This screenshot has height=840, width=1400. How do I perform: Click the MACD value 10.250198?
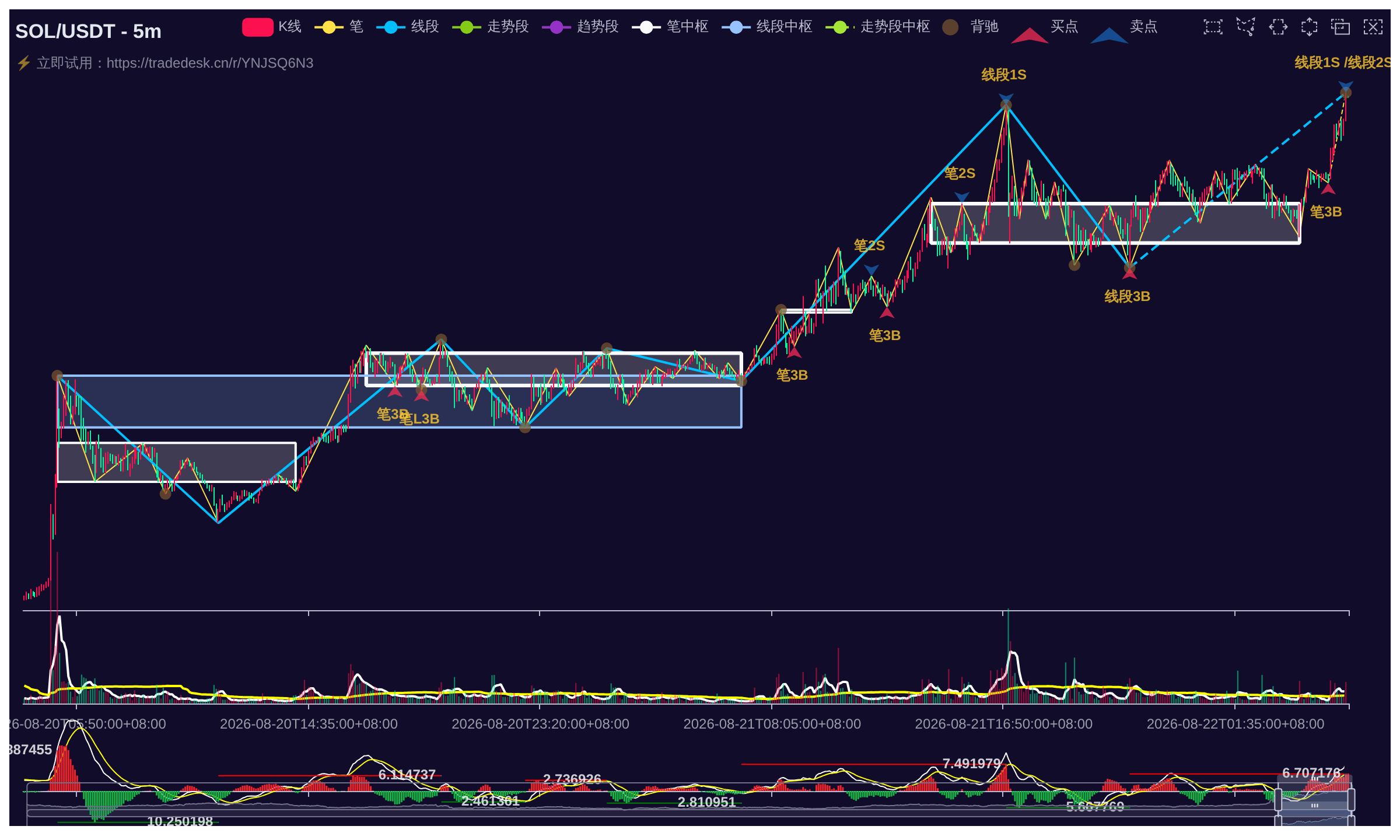[180, 821]
